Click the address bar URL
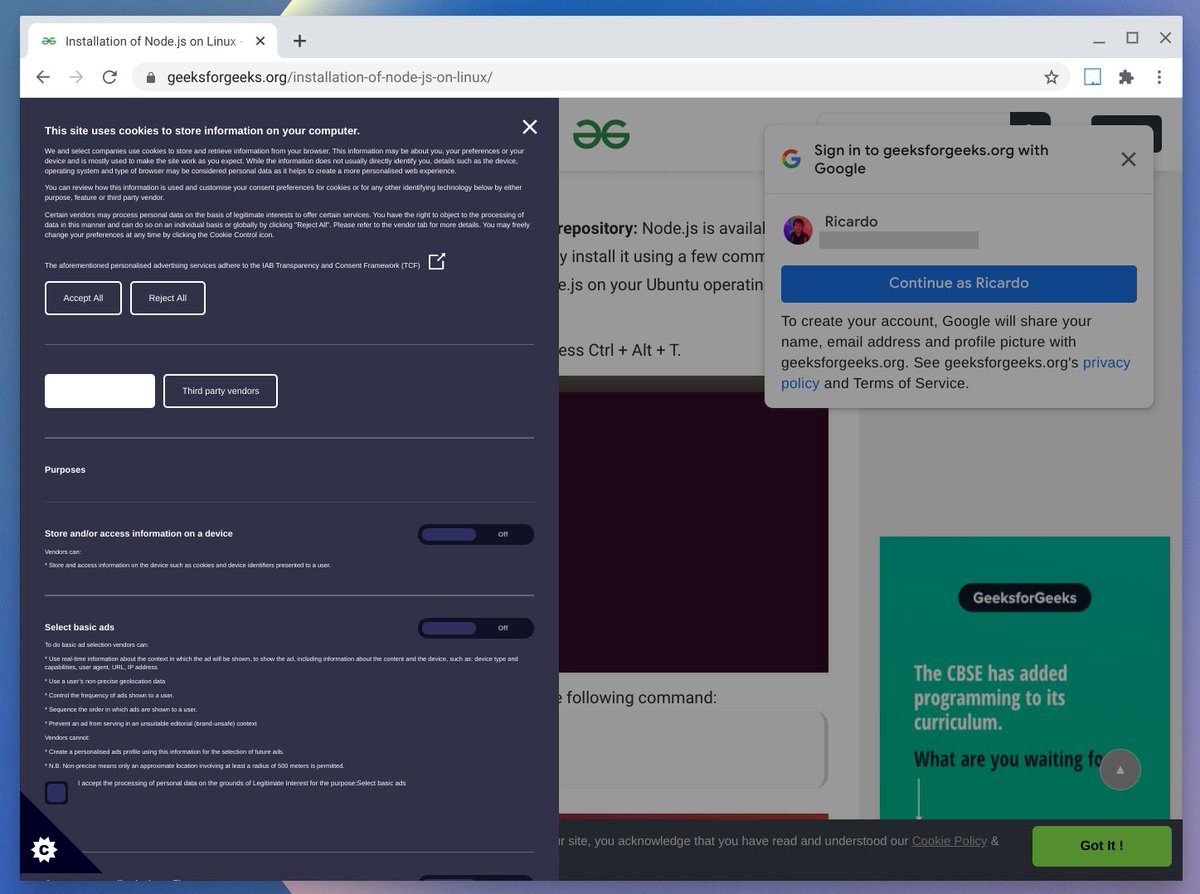 [330, 77]
